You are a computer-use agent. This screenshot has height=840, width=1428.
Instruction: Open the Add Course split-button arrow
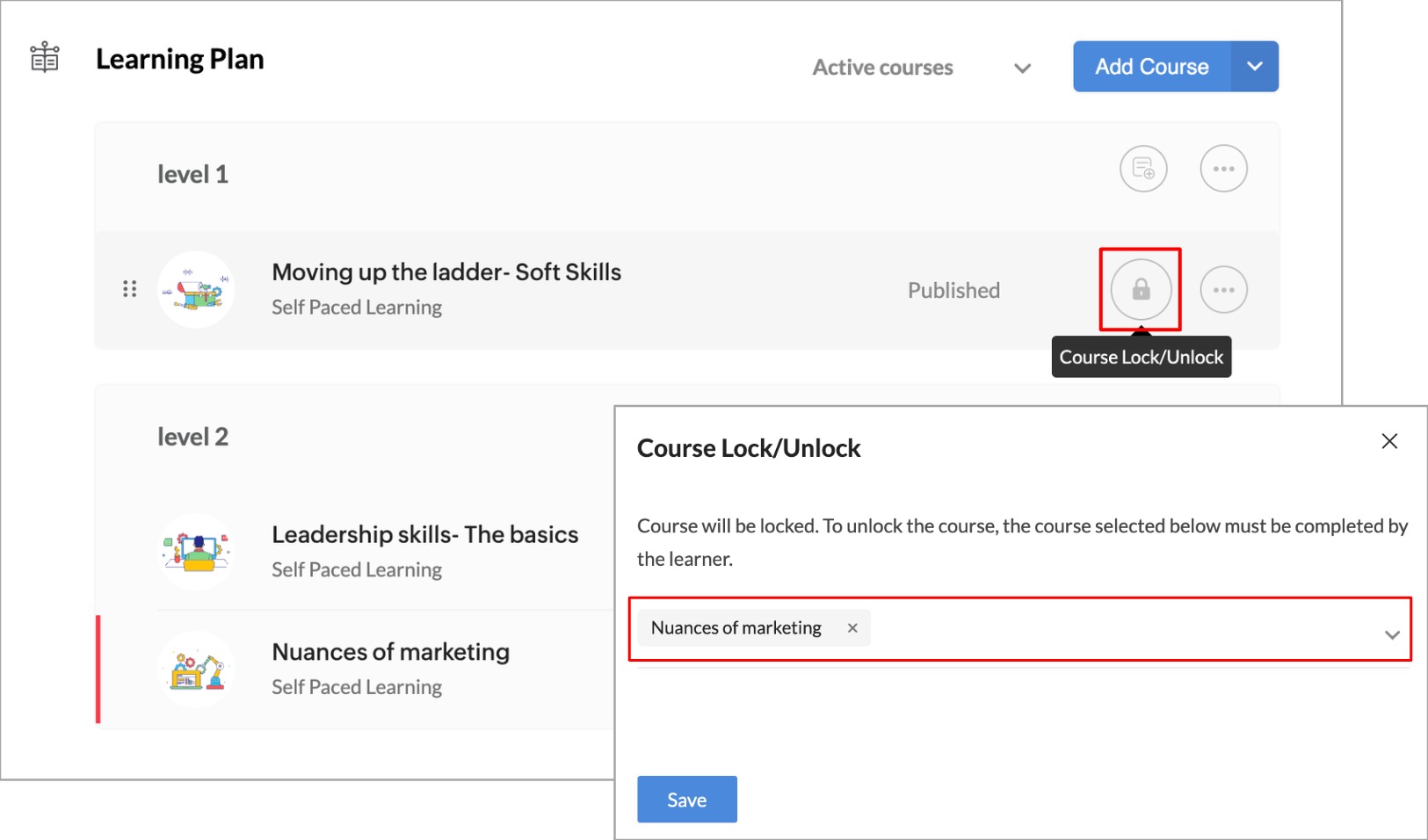(1254, 67)
